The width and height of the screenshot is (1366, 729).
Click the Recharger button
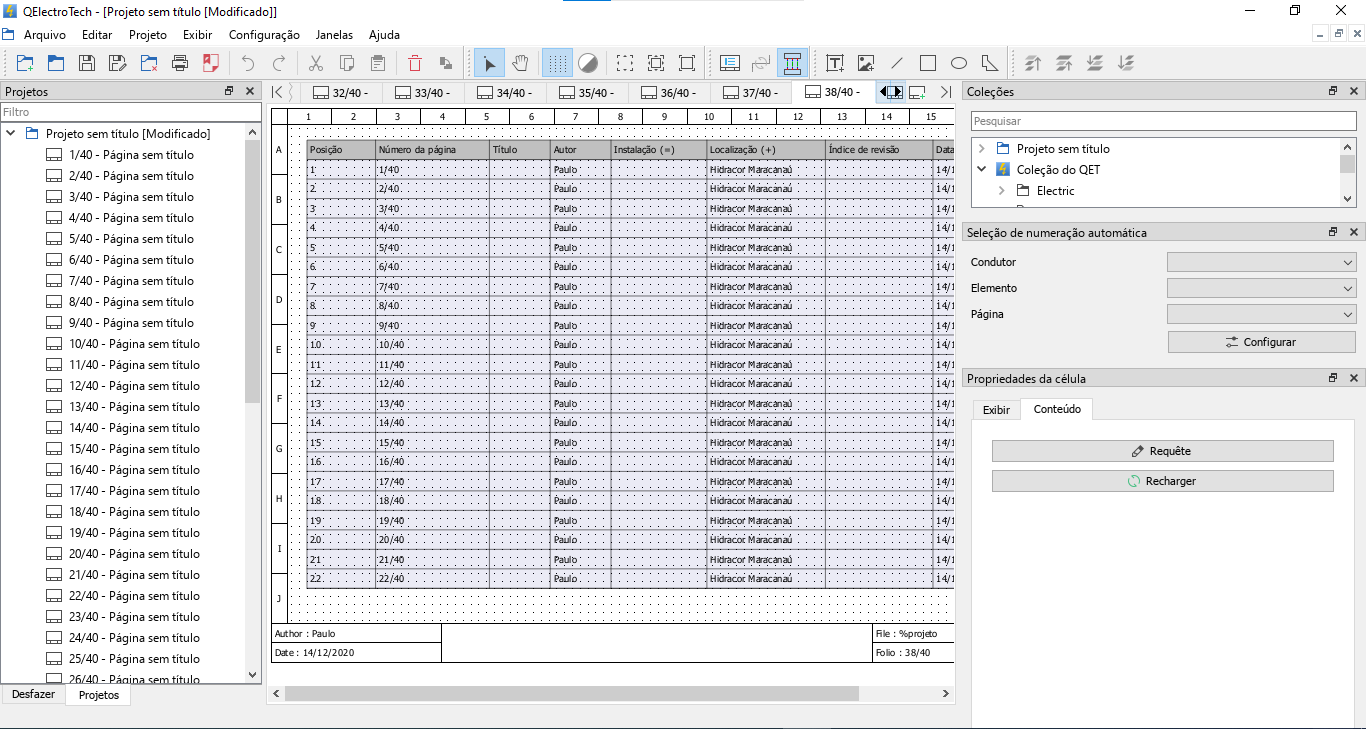(x=1162, y=481)
